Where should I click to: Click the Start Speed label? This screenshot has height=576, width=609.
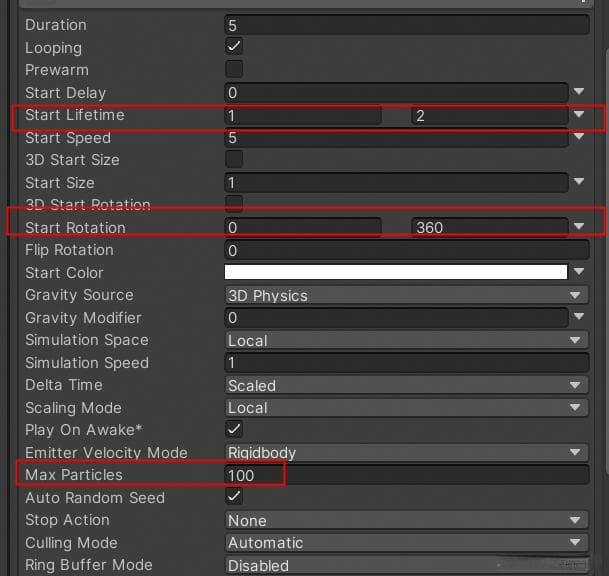point(68,138)
